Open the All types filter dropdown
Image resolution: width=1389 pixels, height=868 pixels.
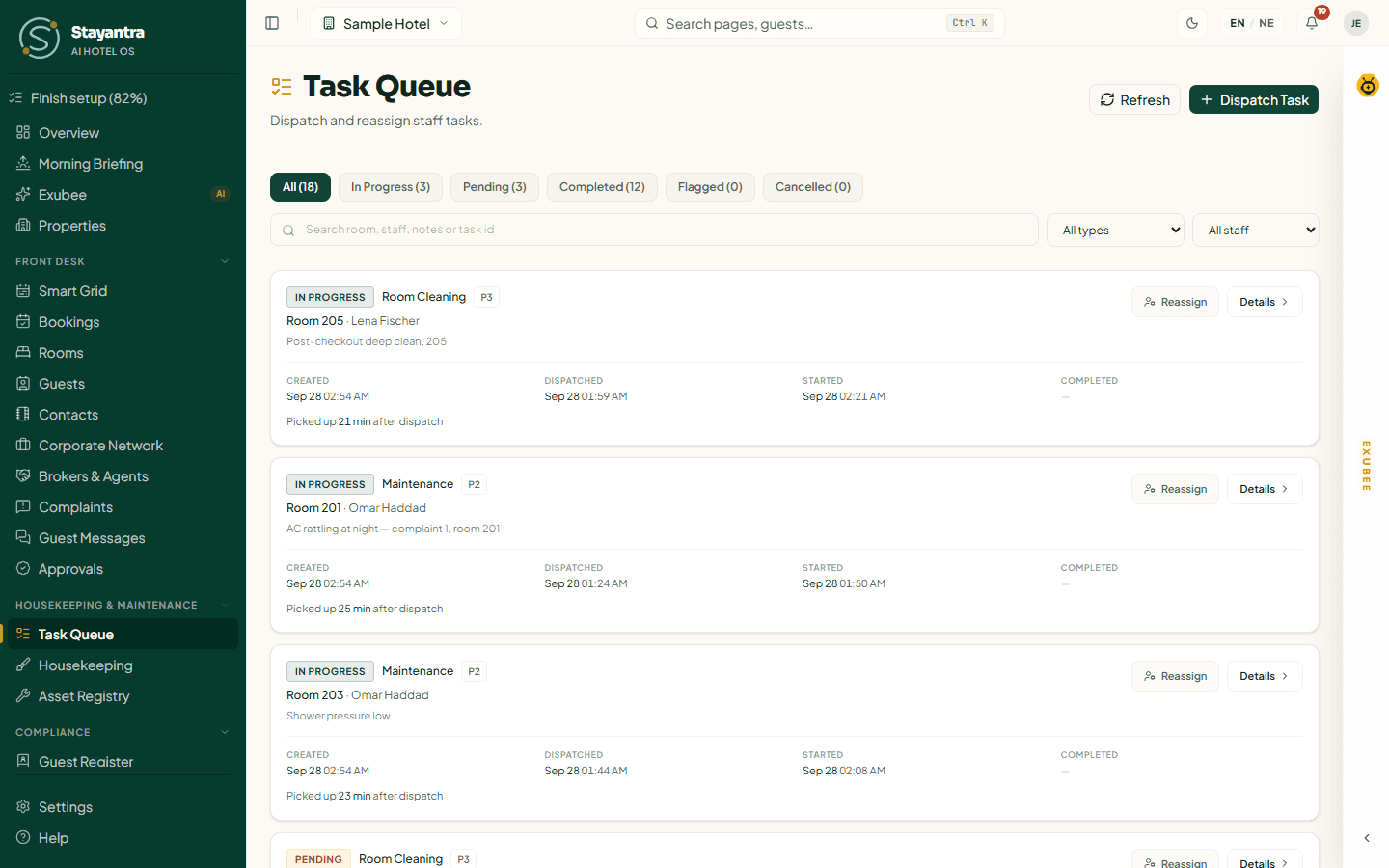coord(1115,230)
